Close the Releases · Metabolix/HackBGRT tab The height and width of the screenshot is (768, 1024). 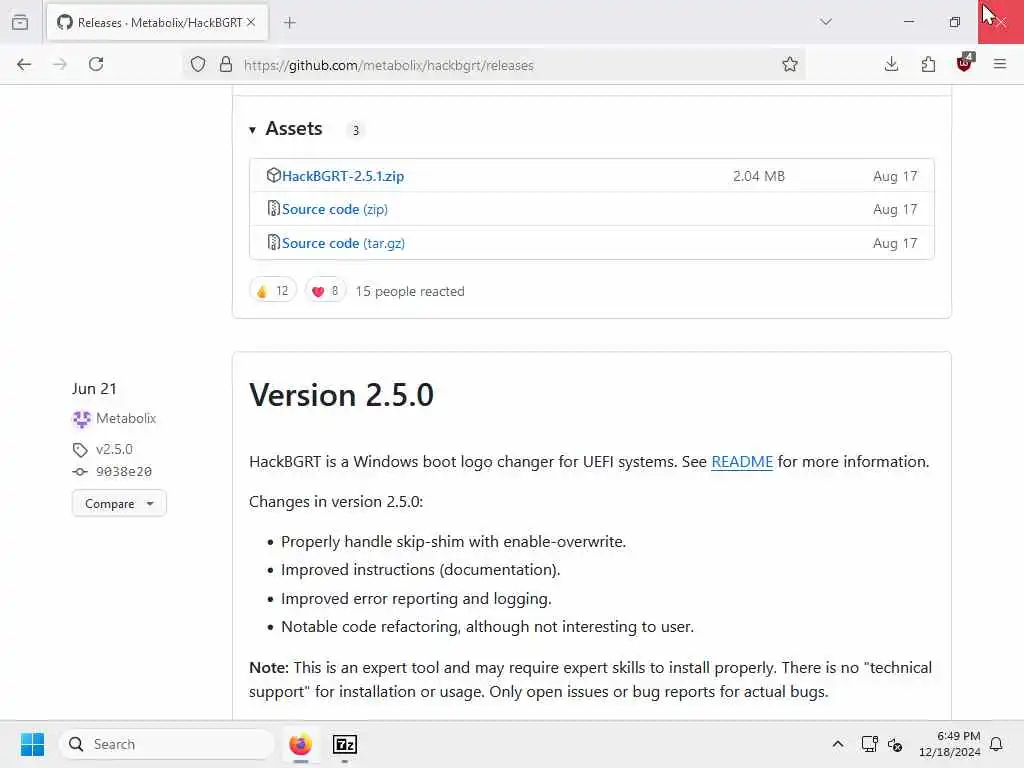point(251,22)
